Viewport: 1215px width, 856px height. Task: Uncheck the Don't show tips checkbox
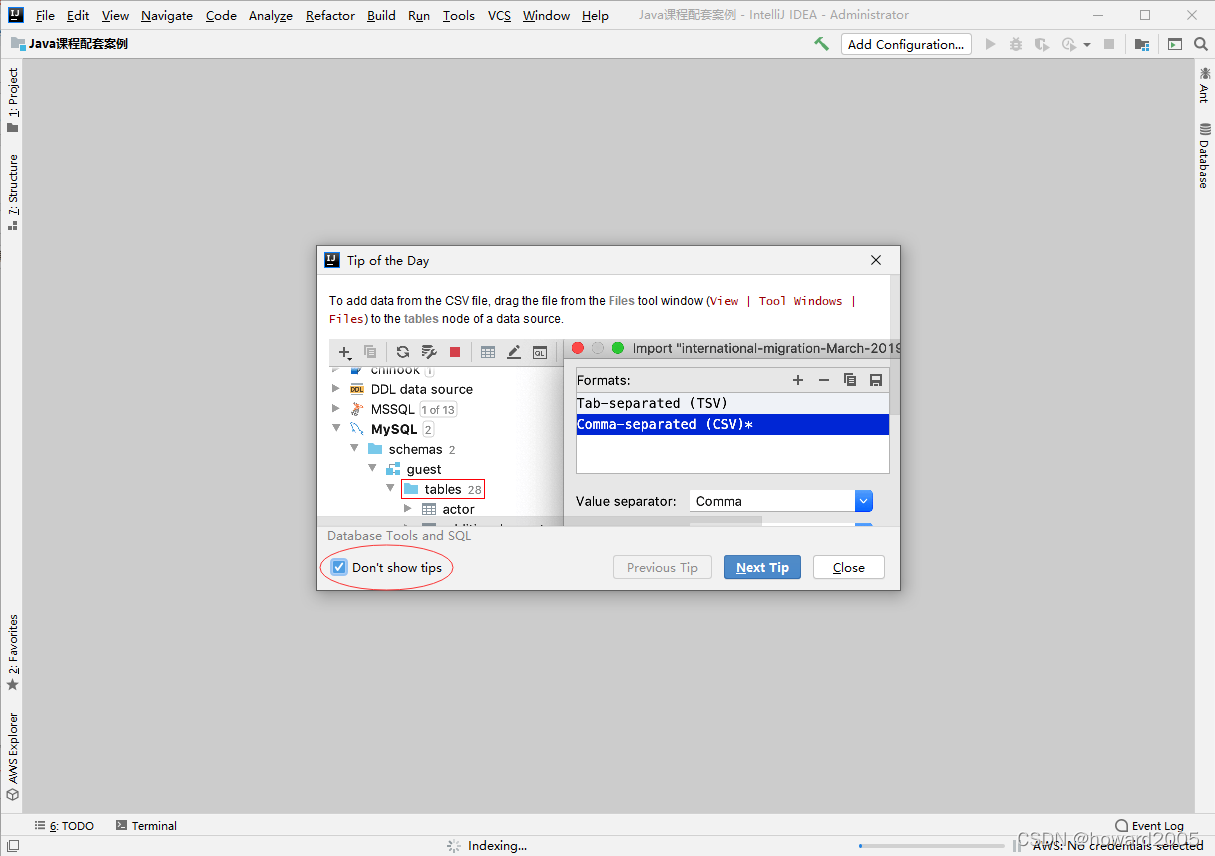click(339, 567)
